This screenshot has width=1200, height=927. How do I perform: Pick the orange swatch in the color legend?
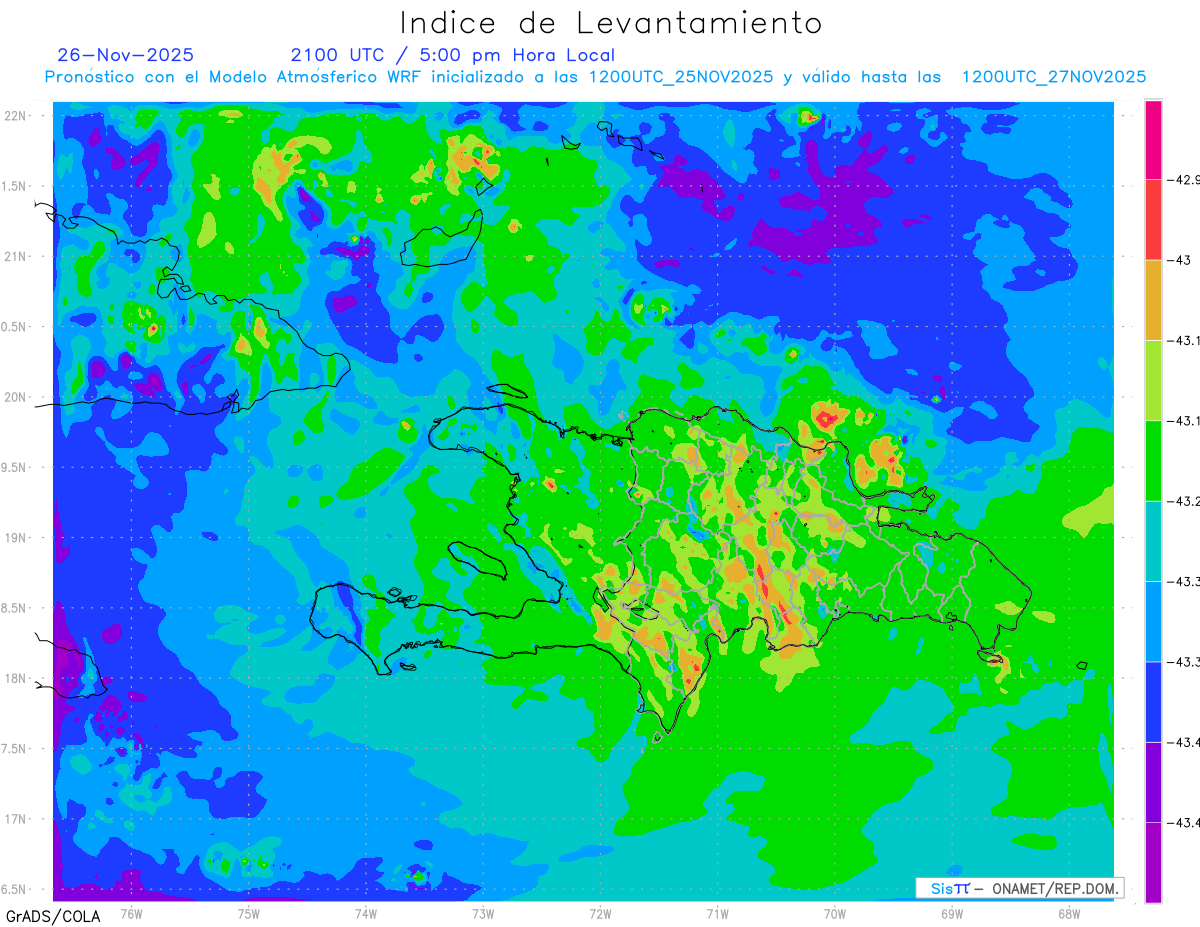click(x=1153, y=300)
